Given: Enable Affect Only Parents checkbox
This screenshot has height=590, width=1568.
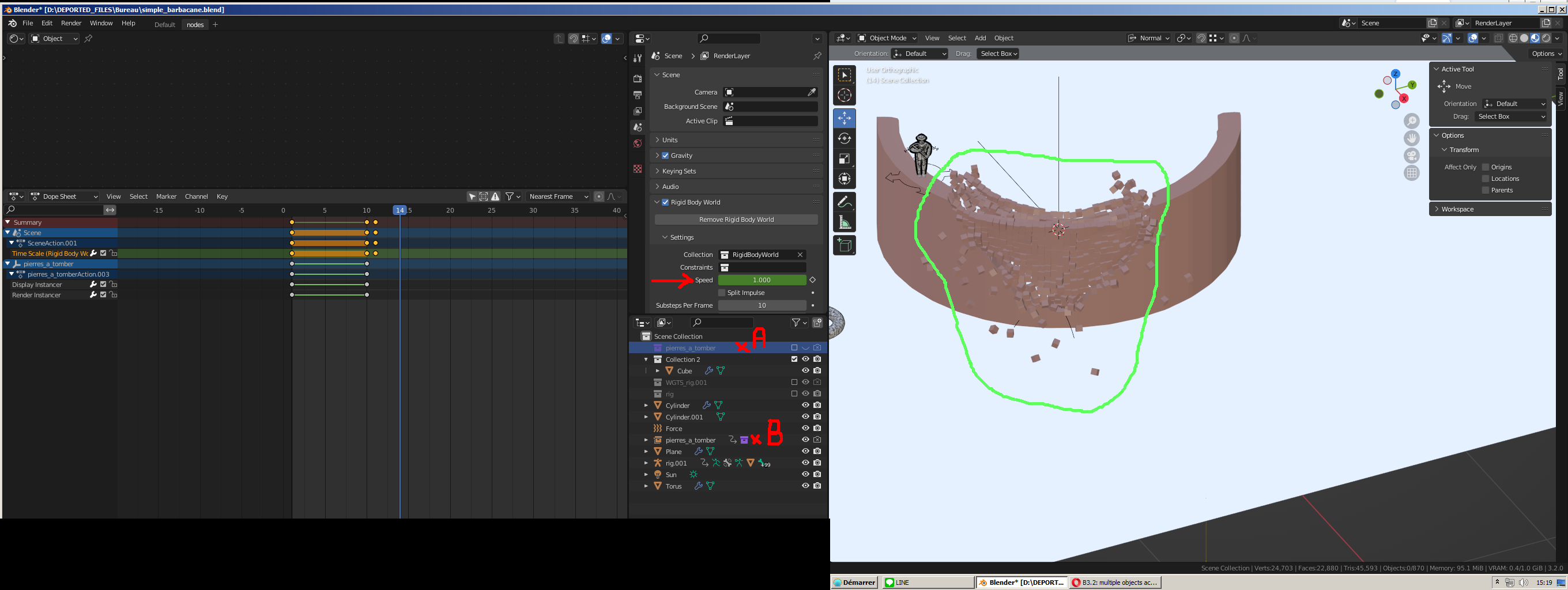Looking at the screenshot, I should 1485,190.
